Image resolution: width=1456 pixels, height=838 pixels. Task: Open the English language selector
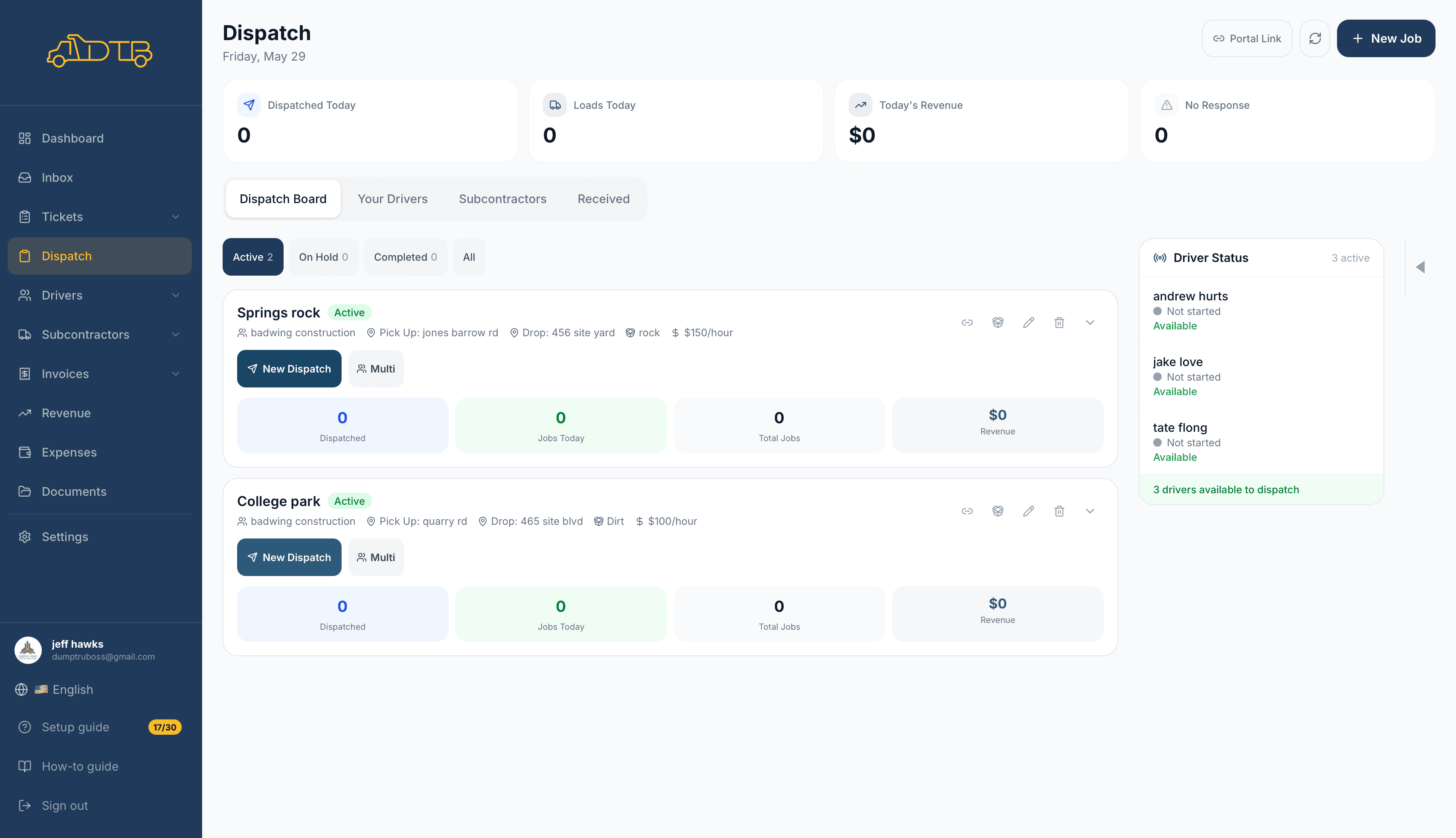(x=55, y=690)
